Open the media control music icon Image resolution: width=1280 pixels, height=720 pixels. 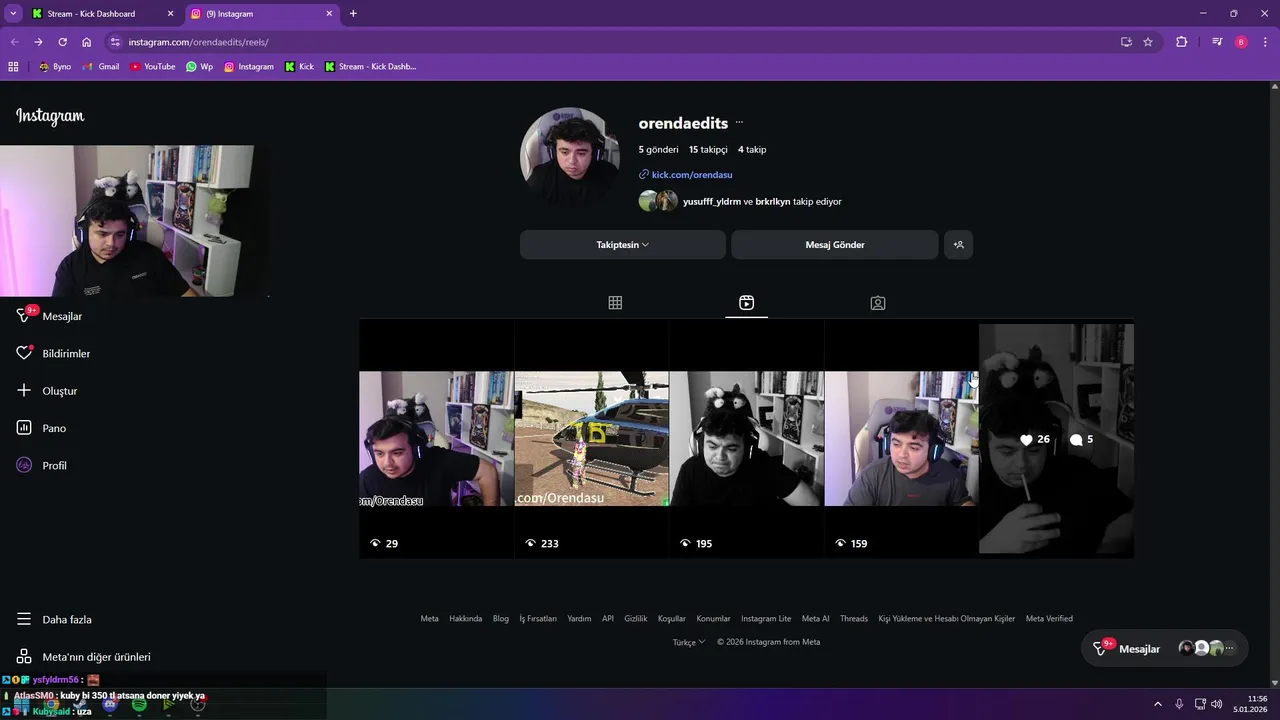coord(1217,42)
